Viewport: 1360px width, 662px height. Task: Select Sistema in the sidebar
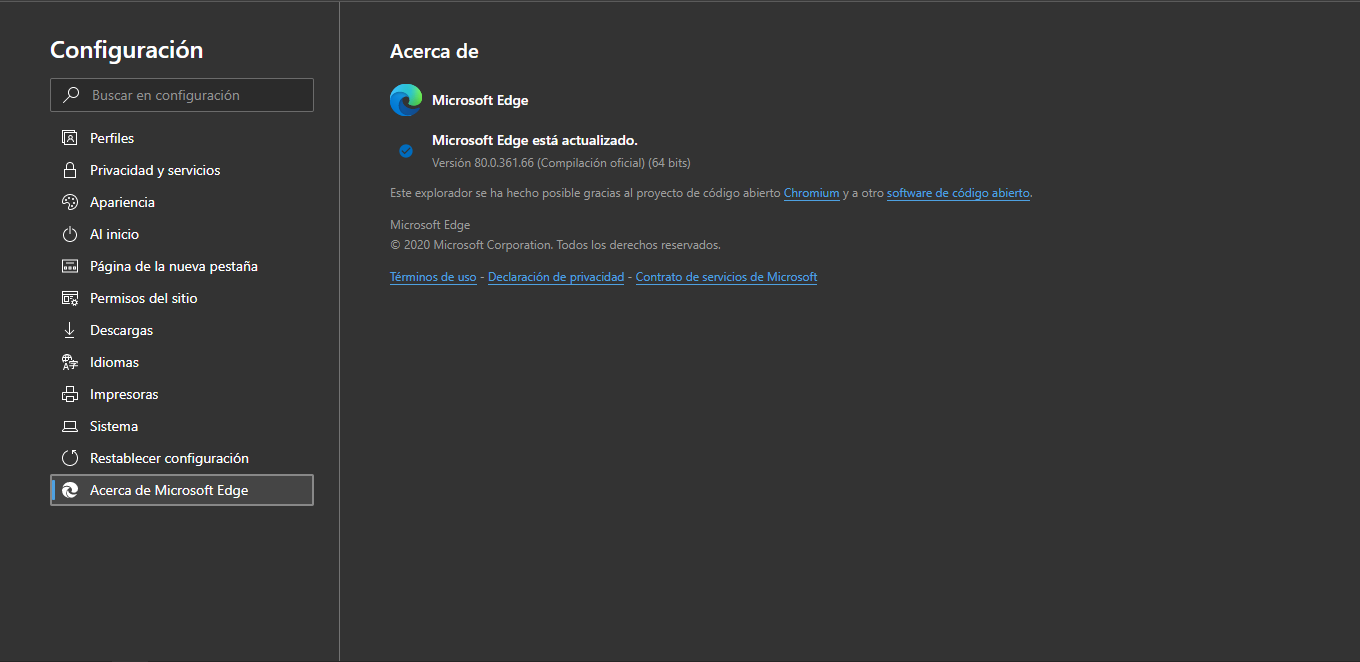click(x=182, y=426)
